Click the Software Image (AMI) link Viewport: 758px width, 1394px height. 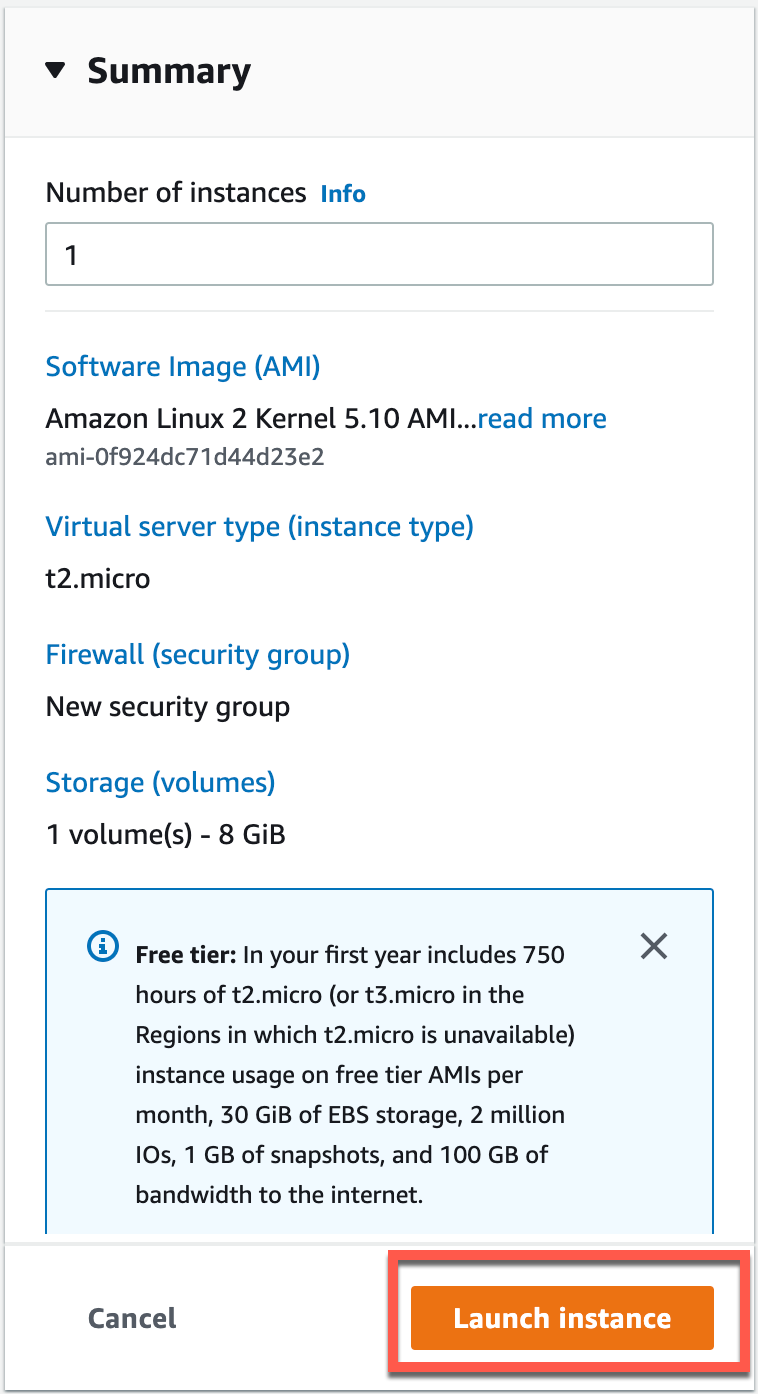point(182,367)
